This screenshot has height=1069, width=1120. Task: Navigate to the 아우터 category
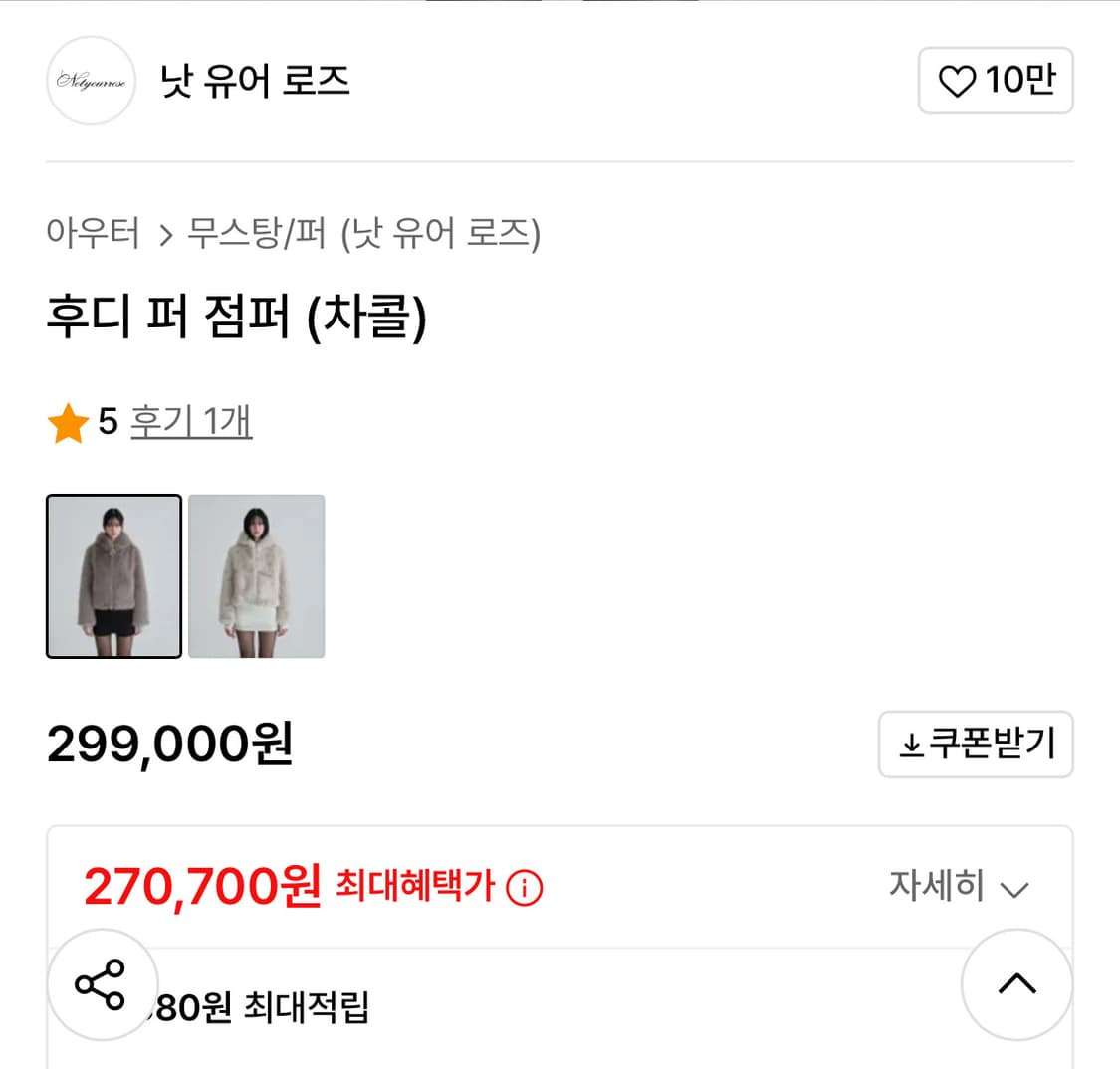93,235
